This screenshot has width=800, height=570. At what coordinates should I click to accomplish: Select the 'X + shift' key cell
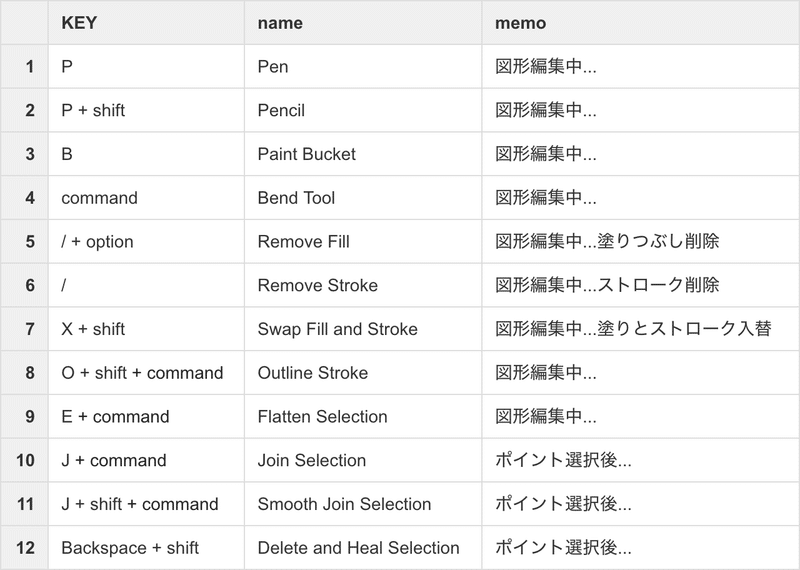click(x=146, y=329)
